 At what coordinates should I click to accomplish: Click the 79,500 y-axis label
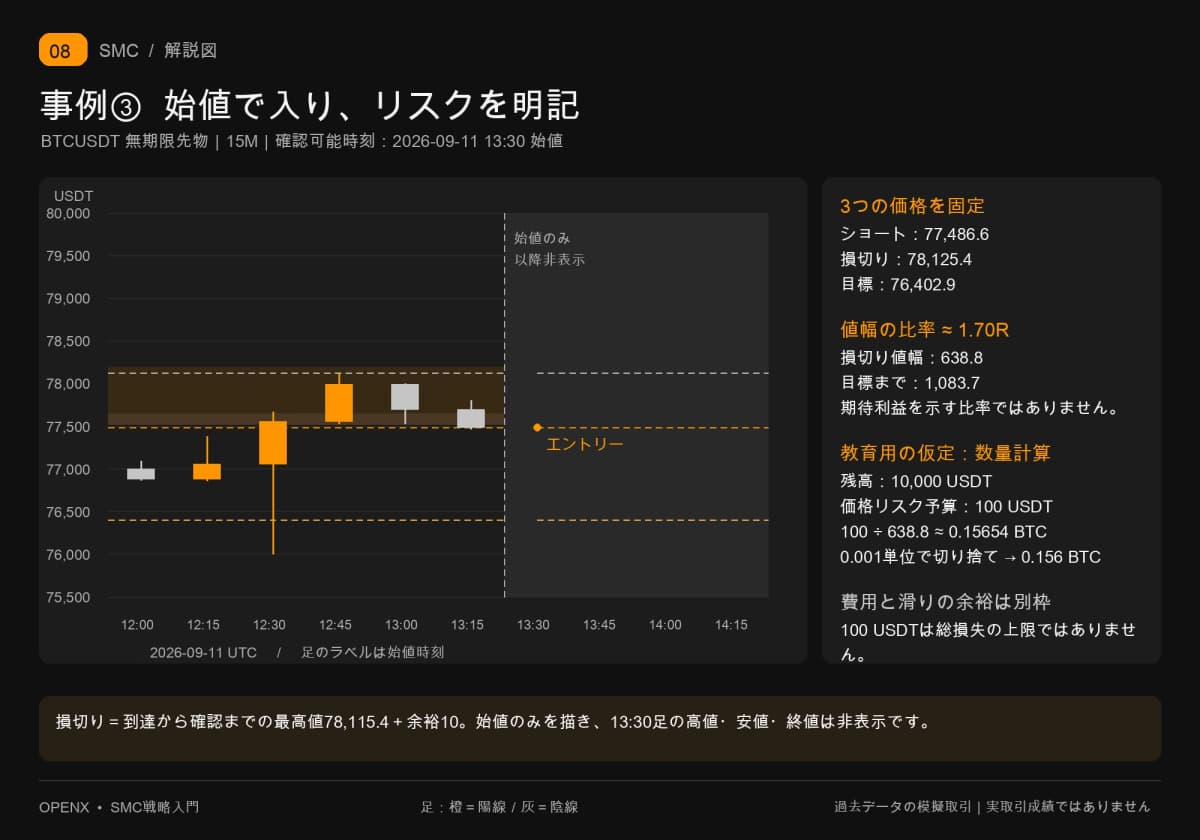click(69, 256)
